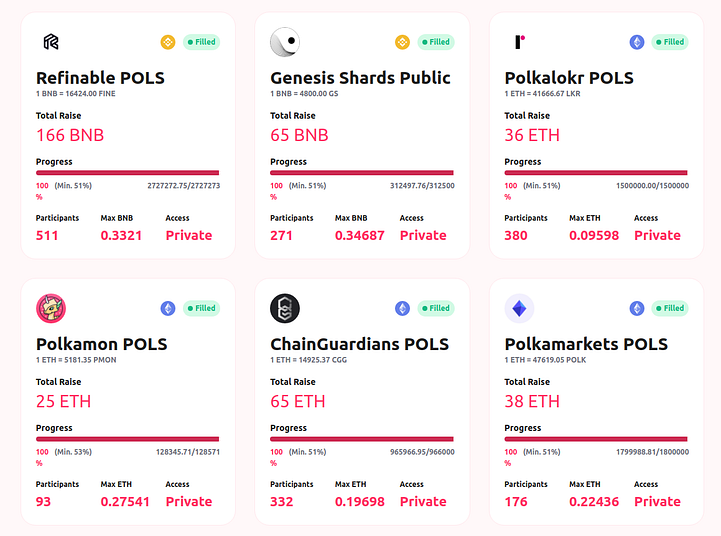Click the Filled badge on Refinable POLS
The height and width of the screenshot is (536, 721).
click(202, 42)
